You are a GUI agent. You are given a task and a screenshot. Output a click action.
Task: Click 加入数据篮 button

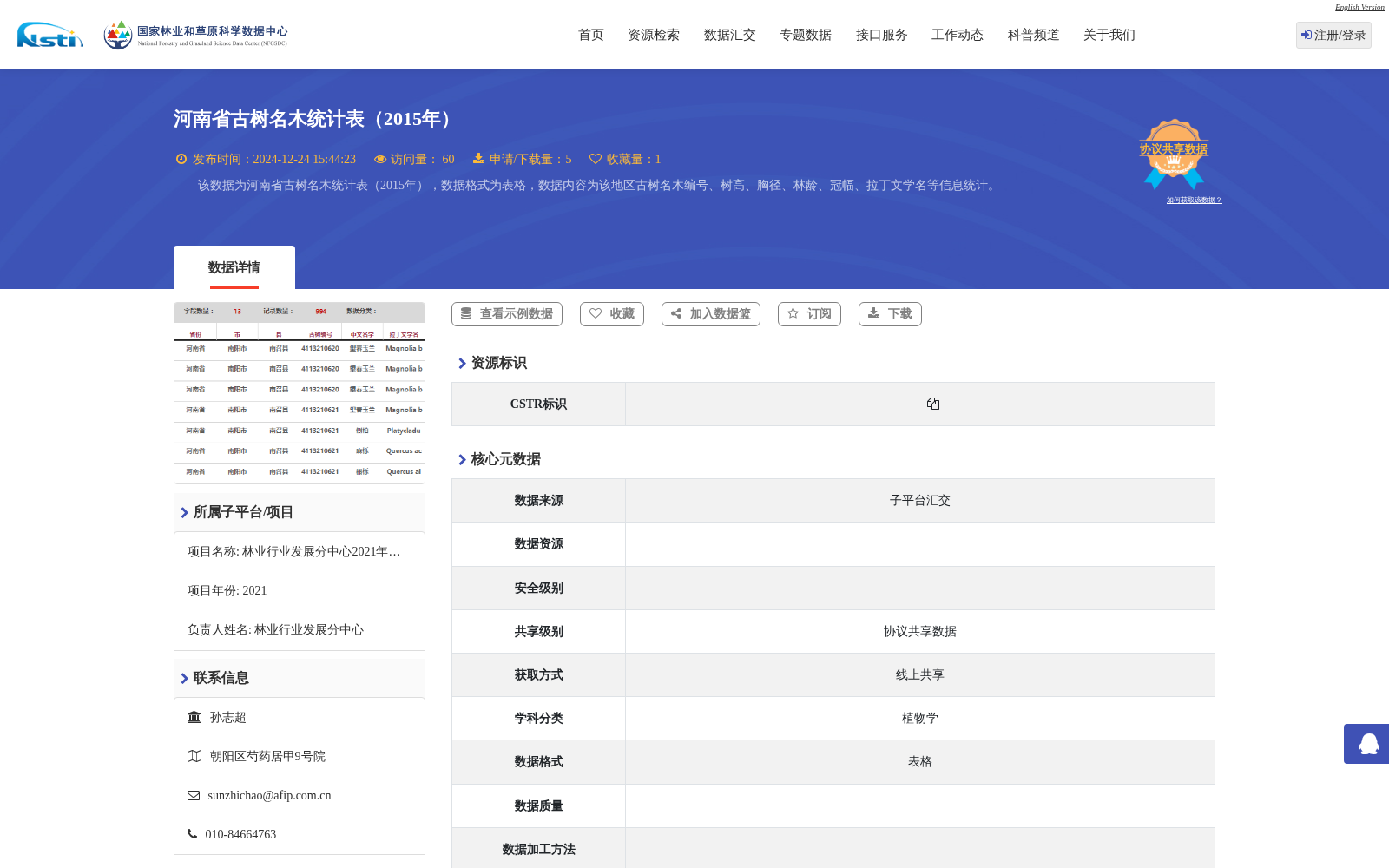pos(711,314)
